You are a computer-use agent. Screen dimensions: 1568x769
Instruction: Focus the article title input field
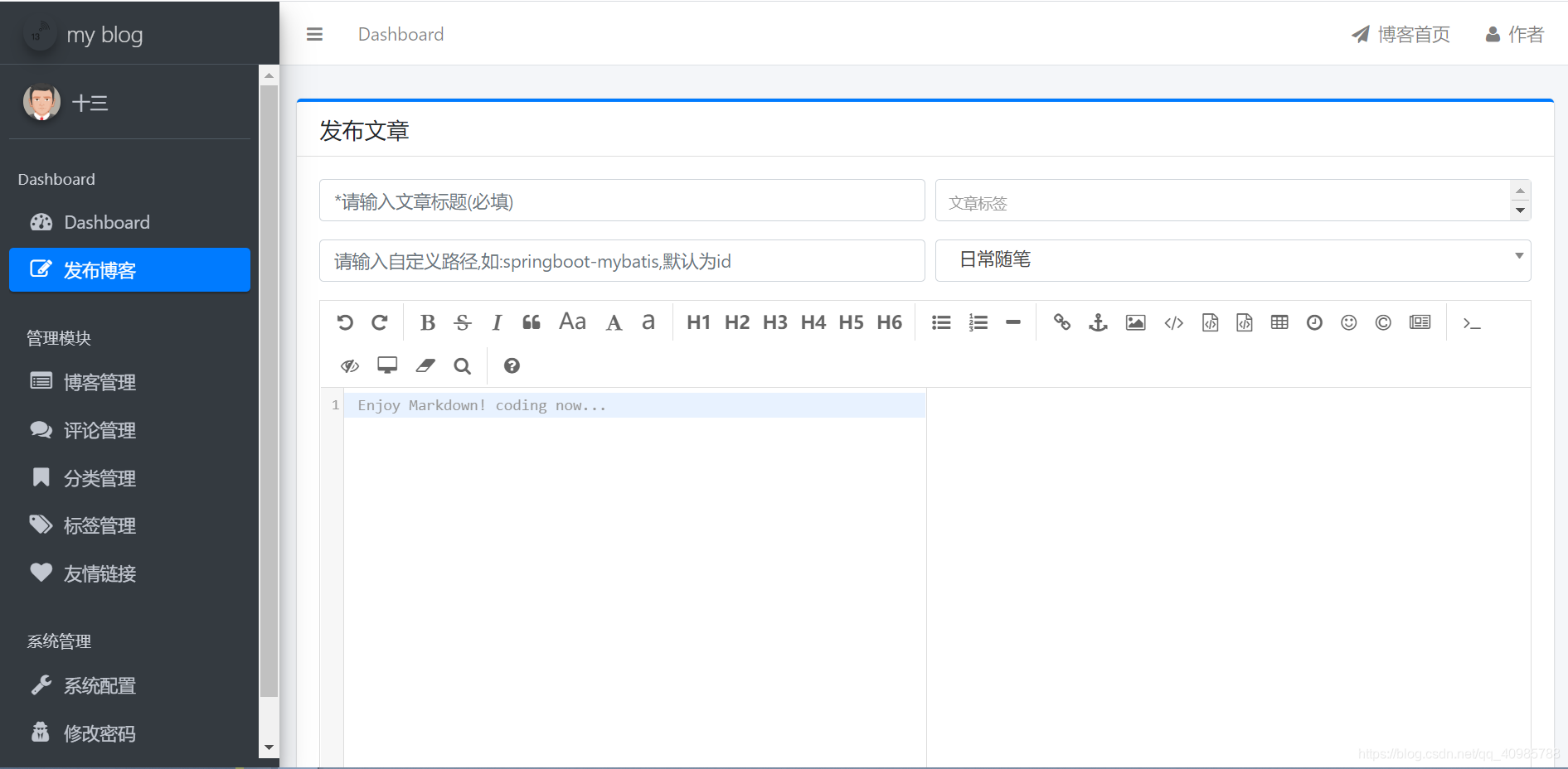click(622, 201)
